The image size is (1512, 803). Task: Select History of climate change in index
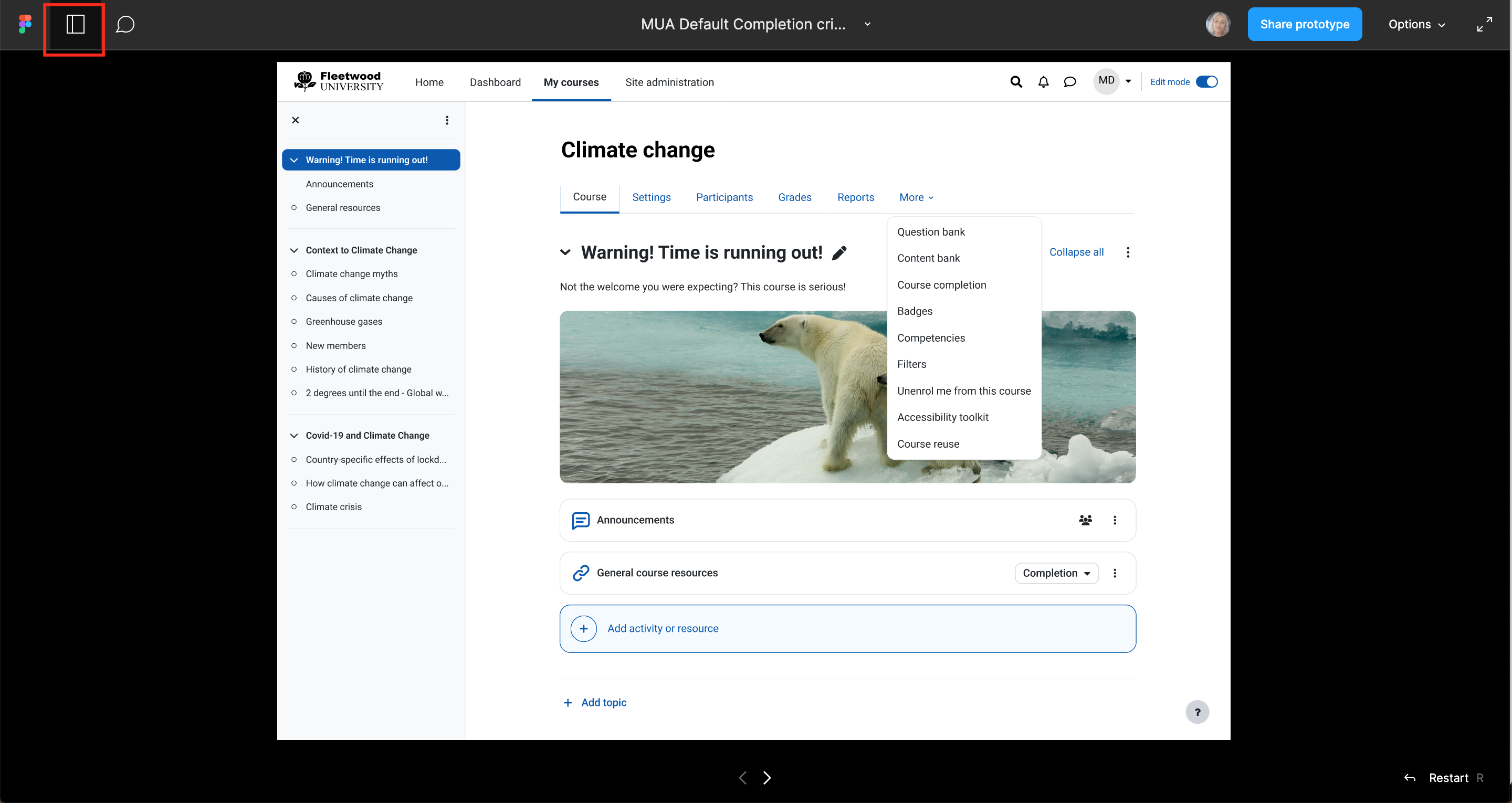pyautogui.click(x=358, y=369)
